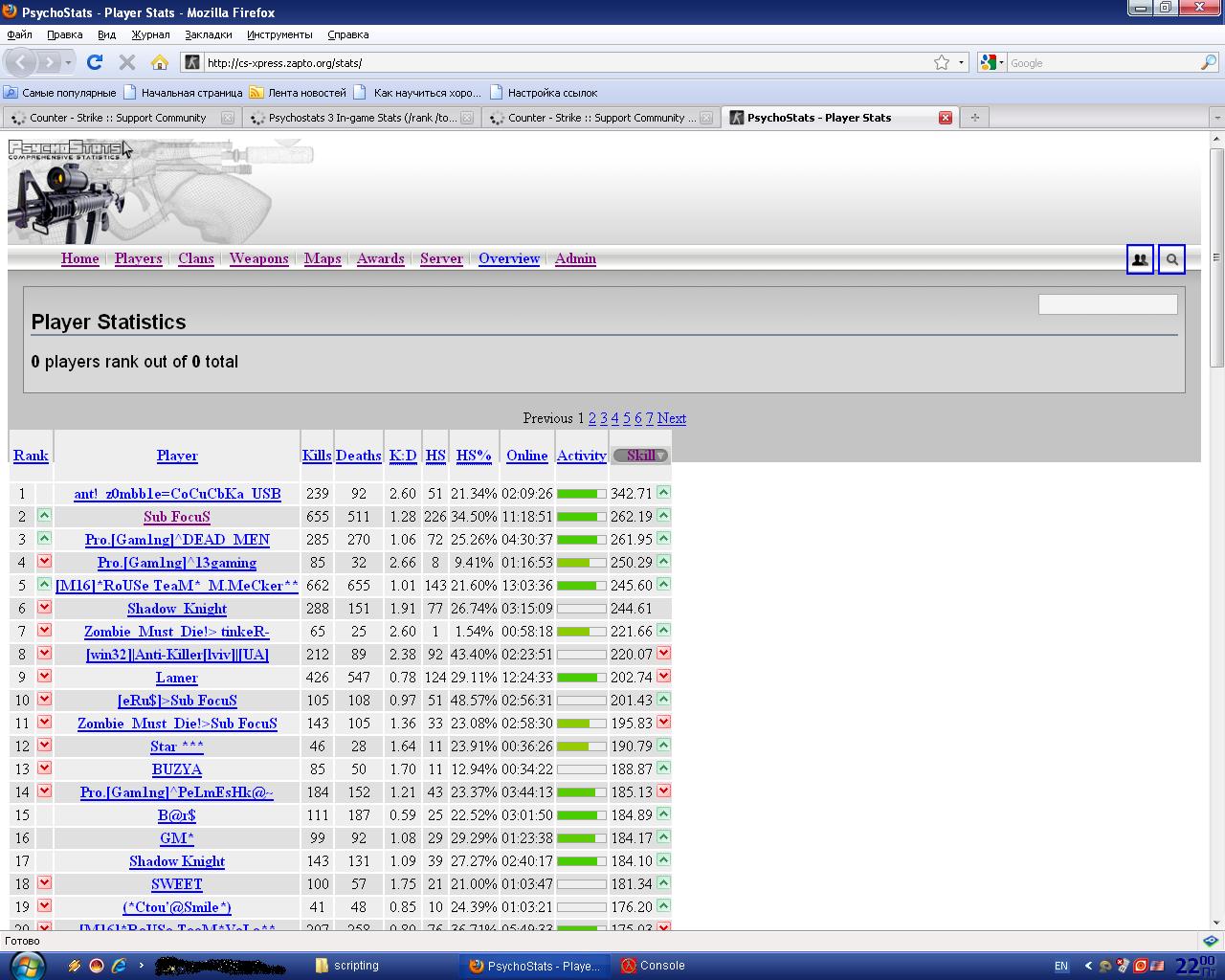Open the Windows Start orb
Viewport: 1225px width, 980px height.
(26, 965)
